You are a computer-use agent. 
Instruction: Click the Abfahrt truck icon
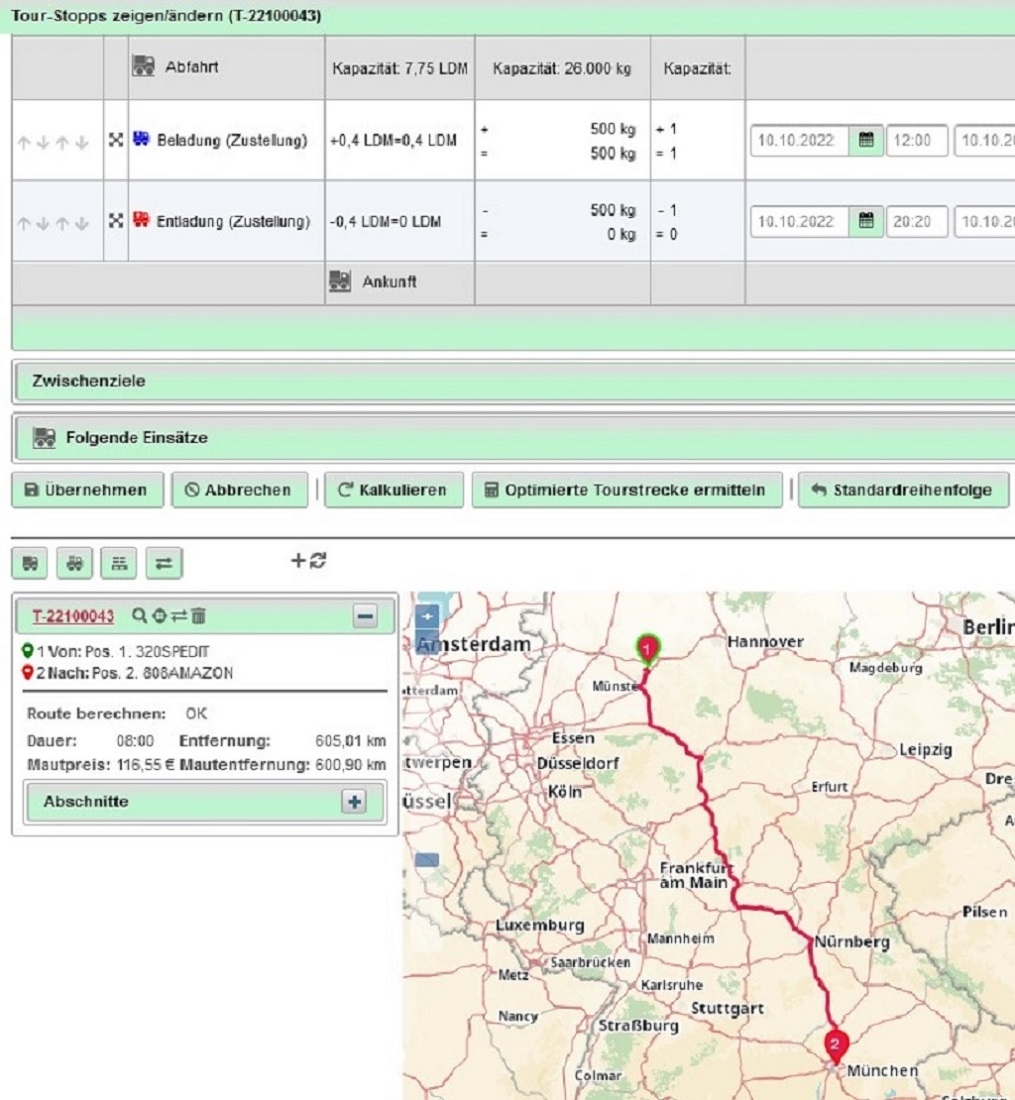tap(144, 66)
